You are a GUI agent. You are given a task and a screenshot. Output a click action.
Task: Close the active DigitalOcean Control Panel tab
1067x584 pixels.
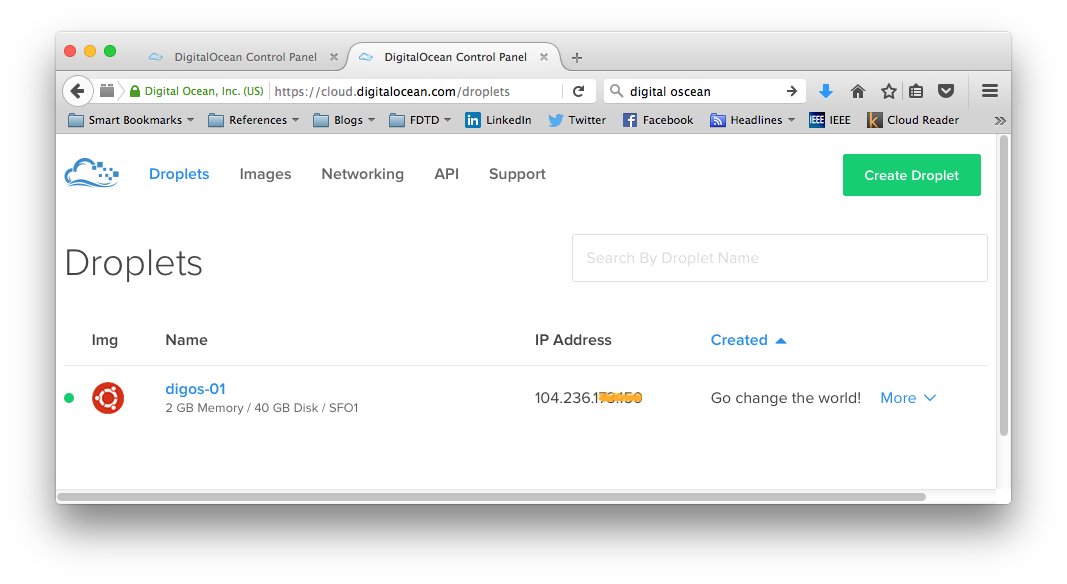(544, 57)
